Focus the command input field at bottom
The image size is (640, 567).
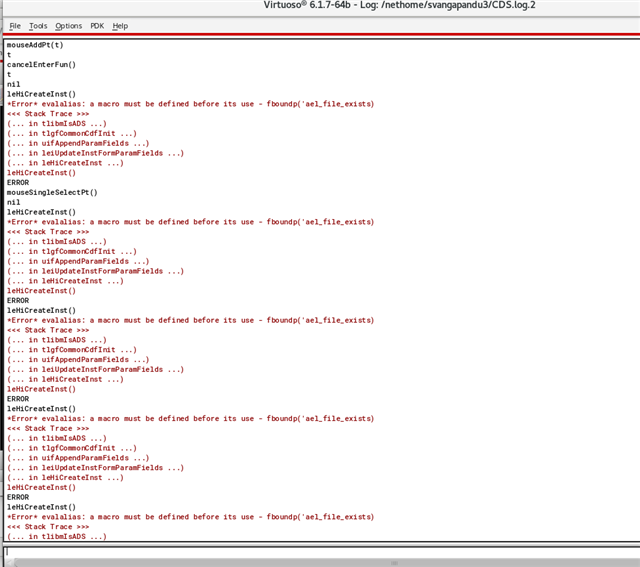[320, 551]
